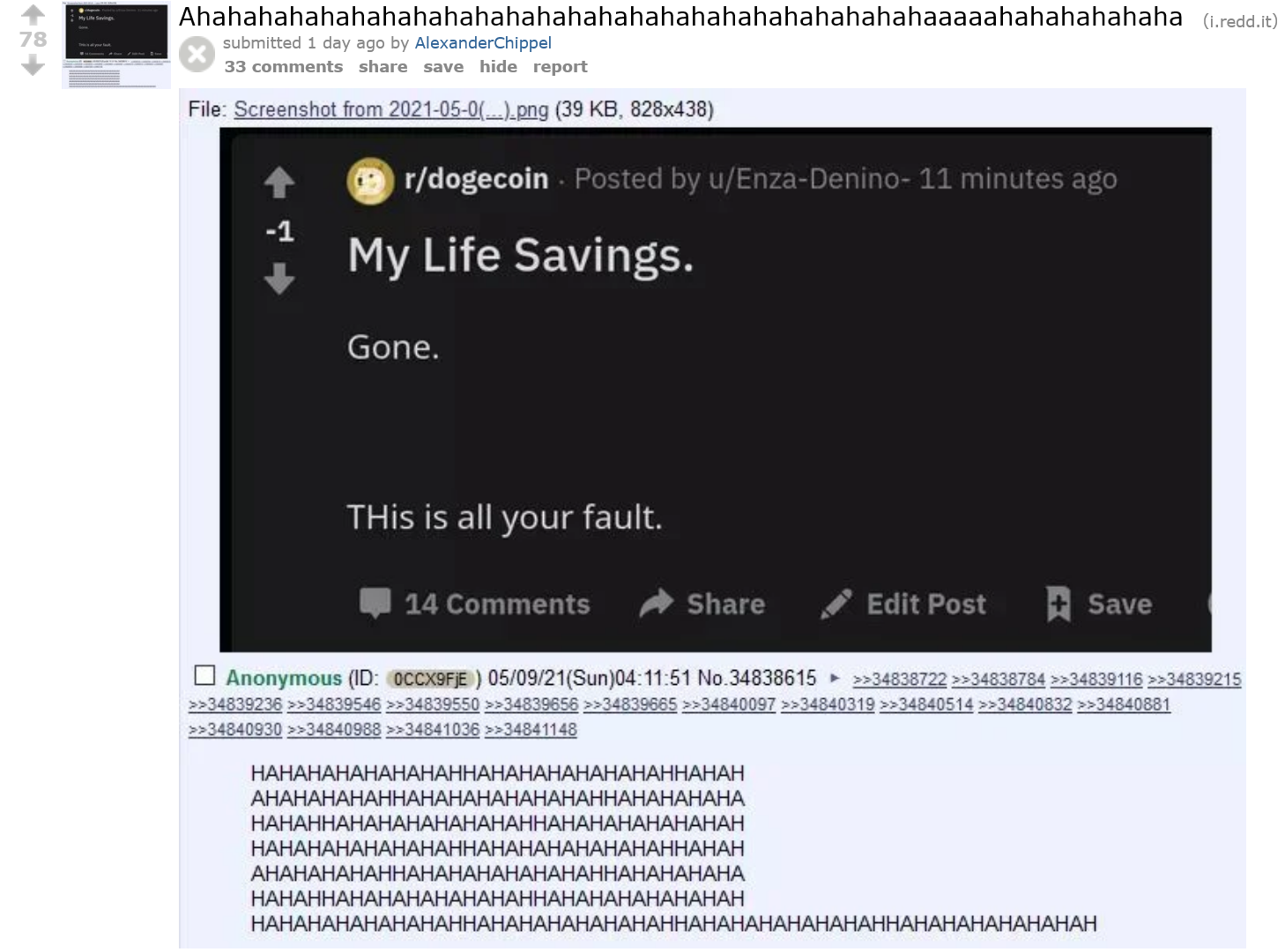Click the 14 Comments speech bubble icon
Viewport: 1285px width, 952px height.
coord(375,604)
